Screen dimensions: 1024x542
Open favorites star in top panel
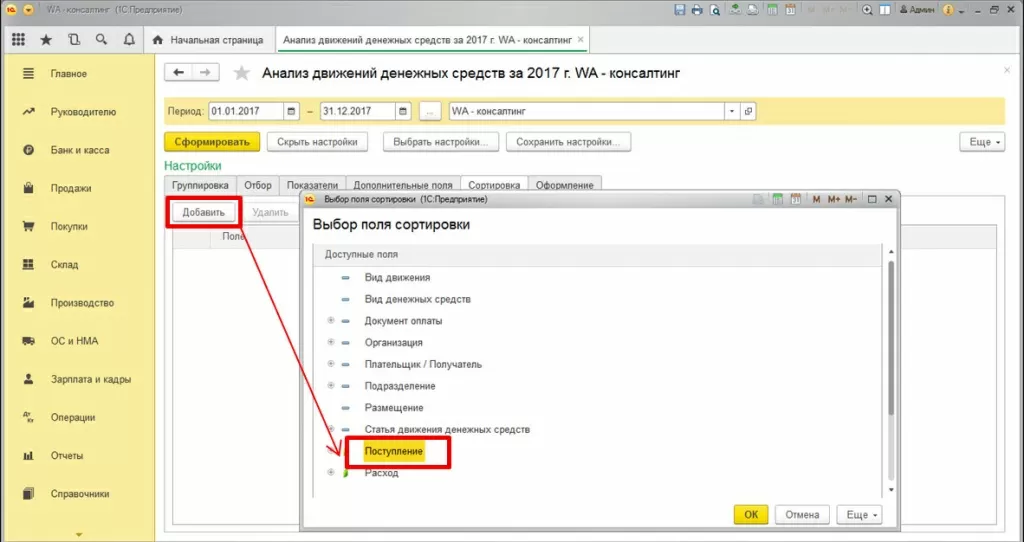click(46, 40)
